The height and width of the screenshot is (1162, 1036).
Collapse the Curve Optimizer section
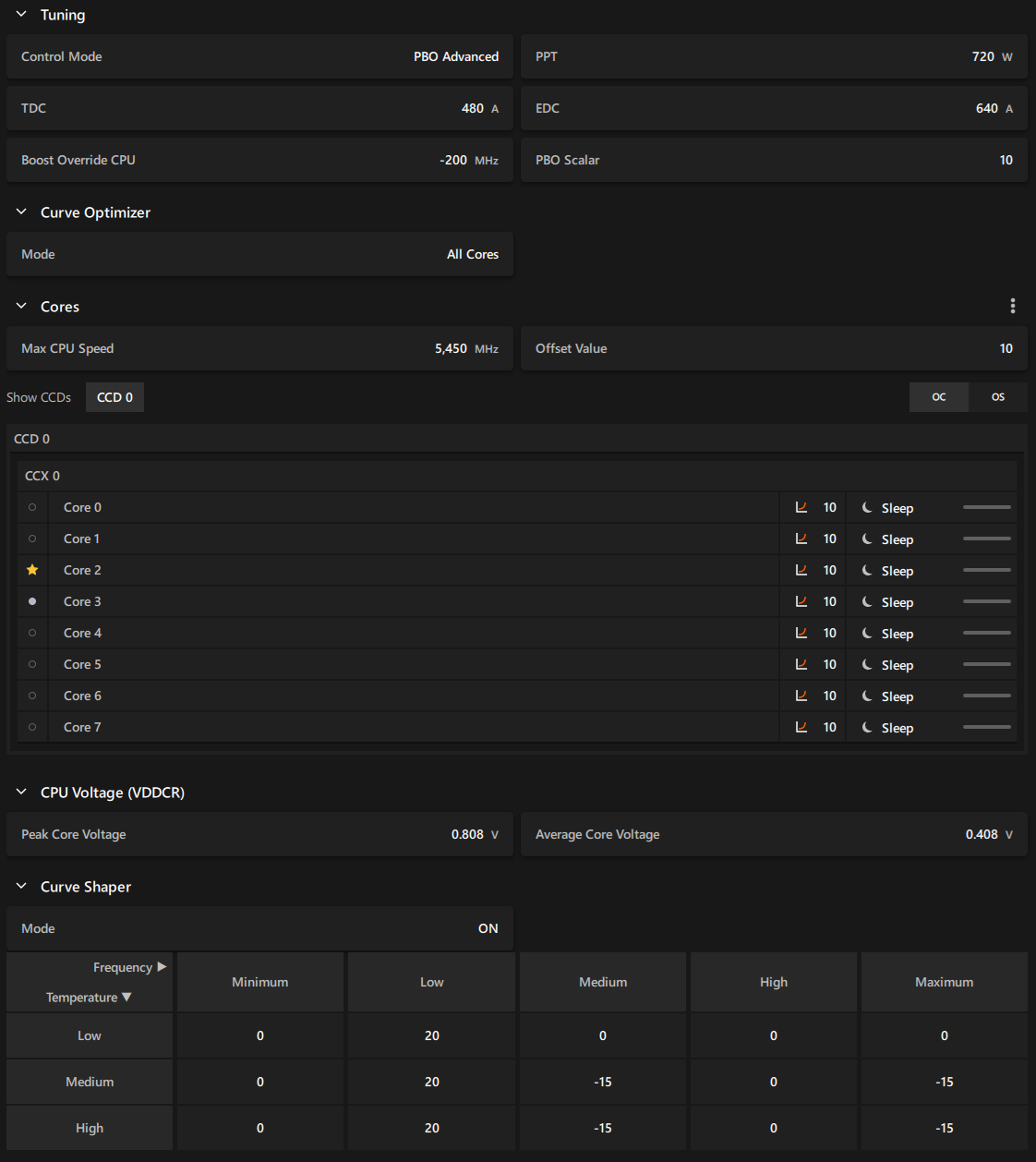pos(21,212)
